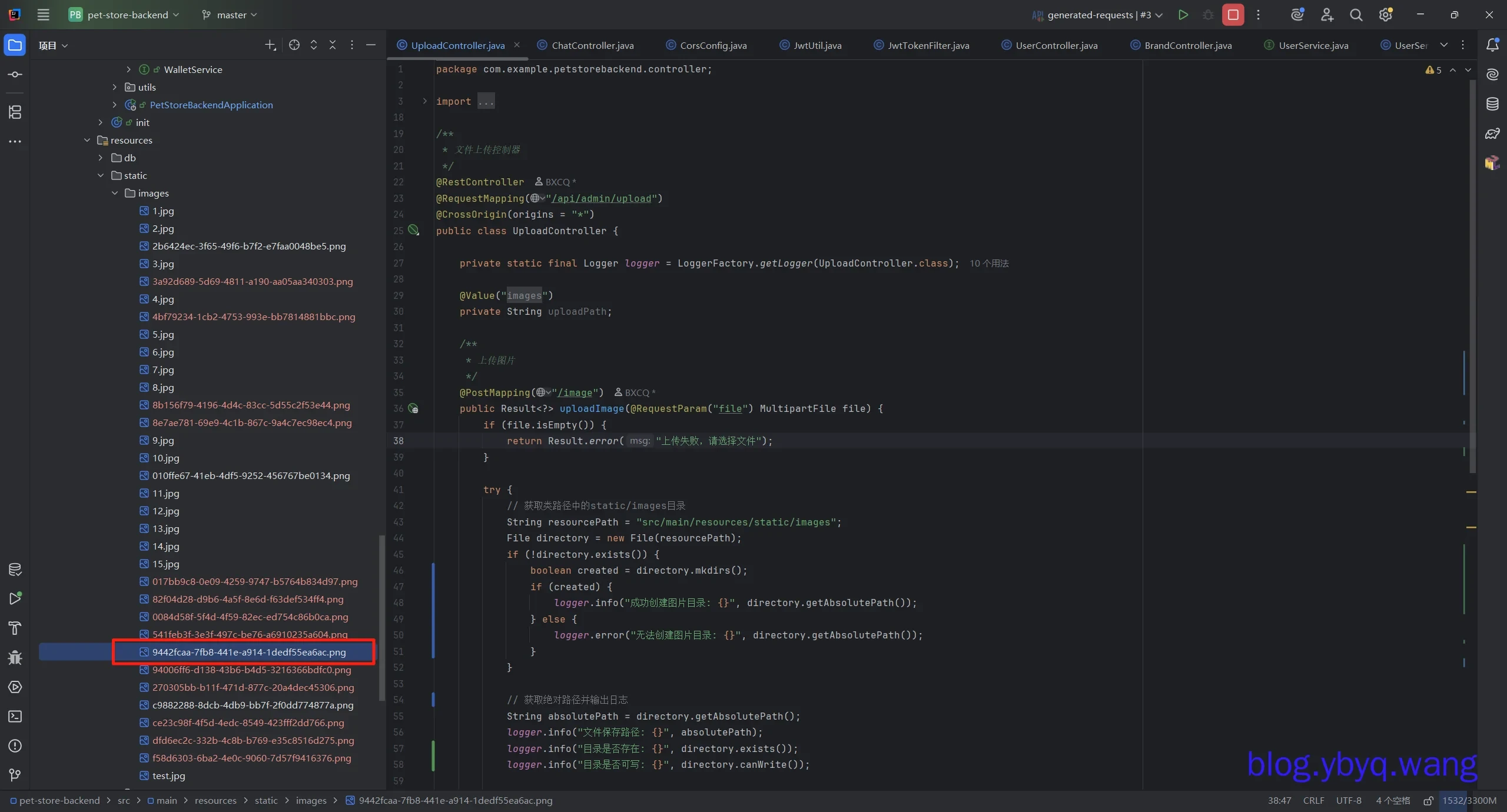The width and height of the screenshot is (1507, 812).
Task: Open pet-store-backend project dropdown
Action: point(124,15)
